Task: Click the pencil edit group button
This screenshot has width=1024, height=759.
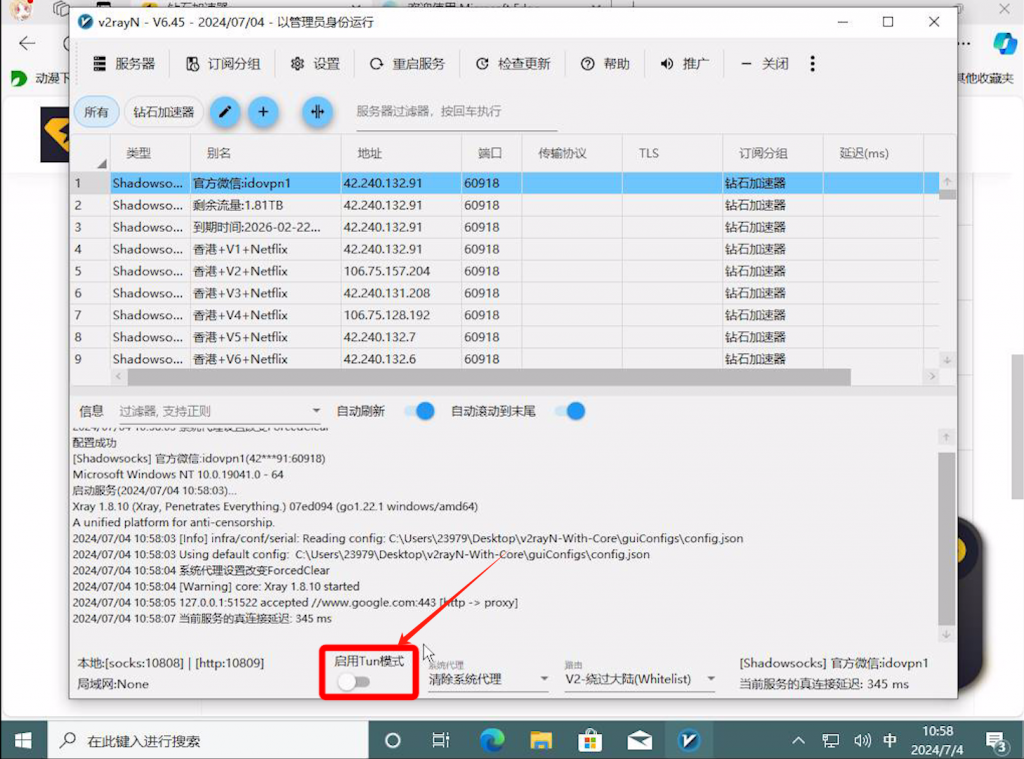Action: tap(225, 112)
